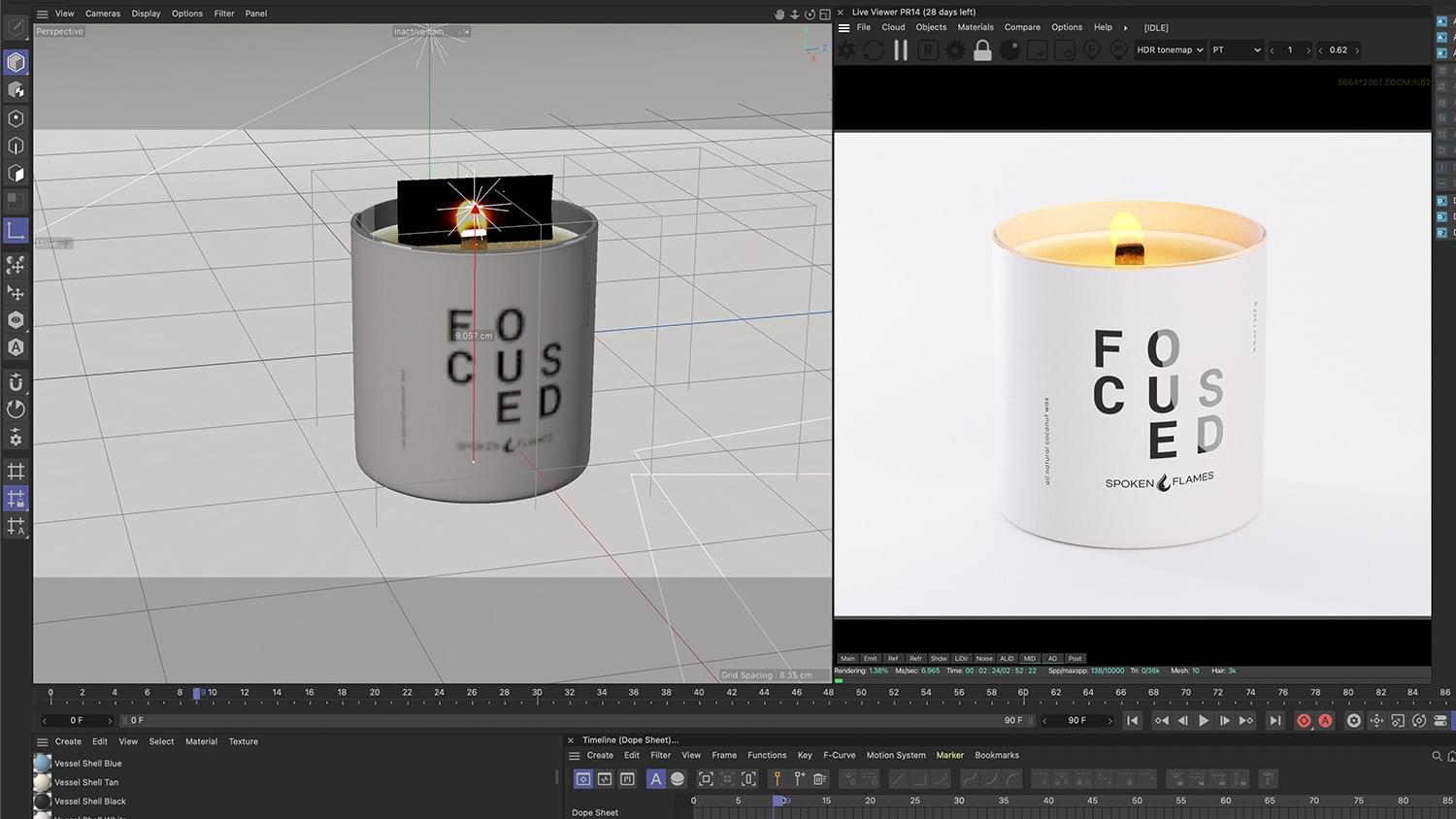Click the viewport orbit rotate icon

click(x=810, y=15)
